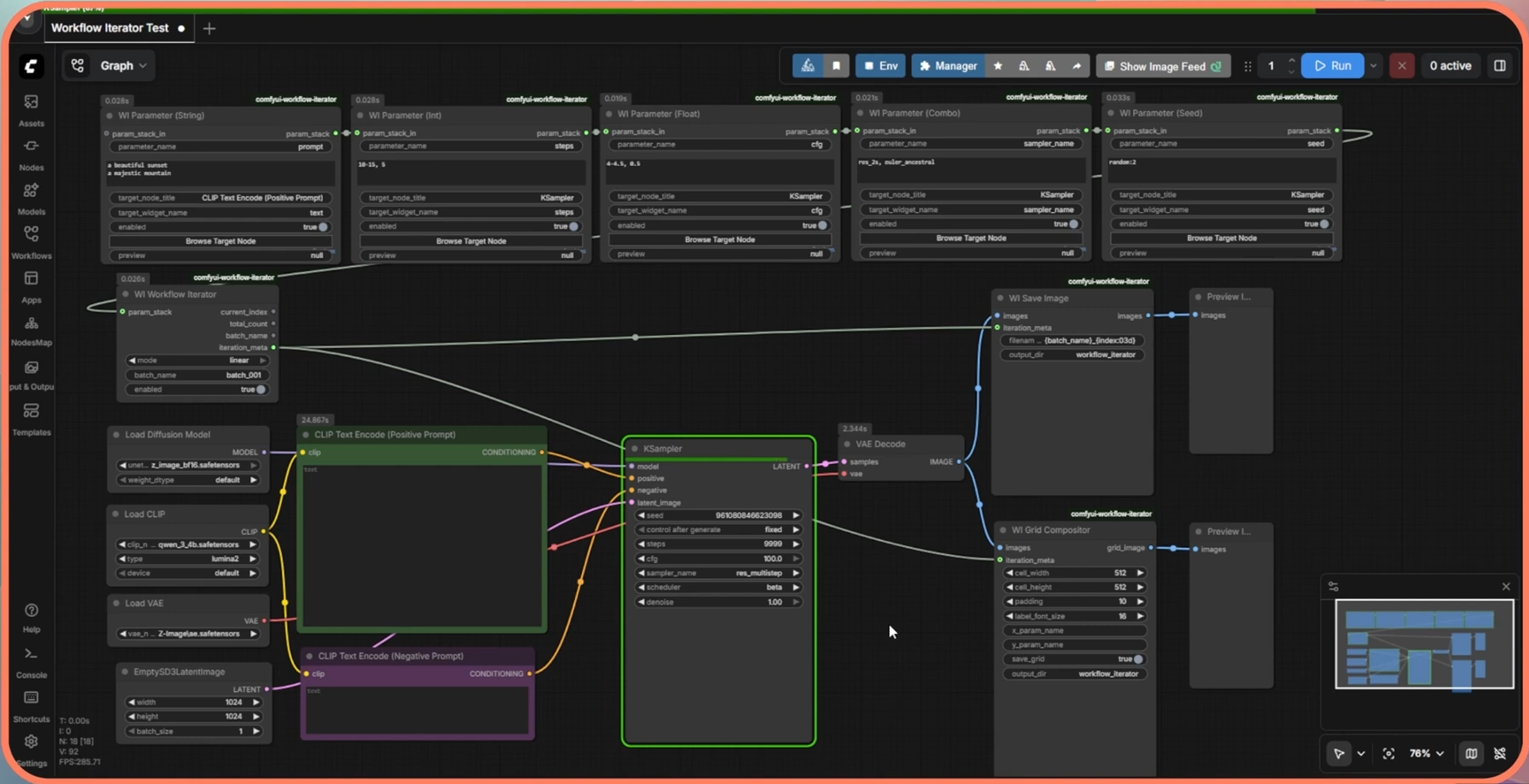Click the drag handle dots beside batch count

1247,66
